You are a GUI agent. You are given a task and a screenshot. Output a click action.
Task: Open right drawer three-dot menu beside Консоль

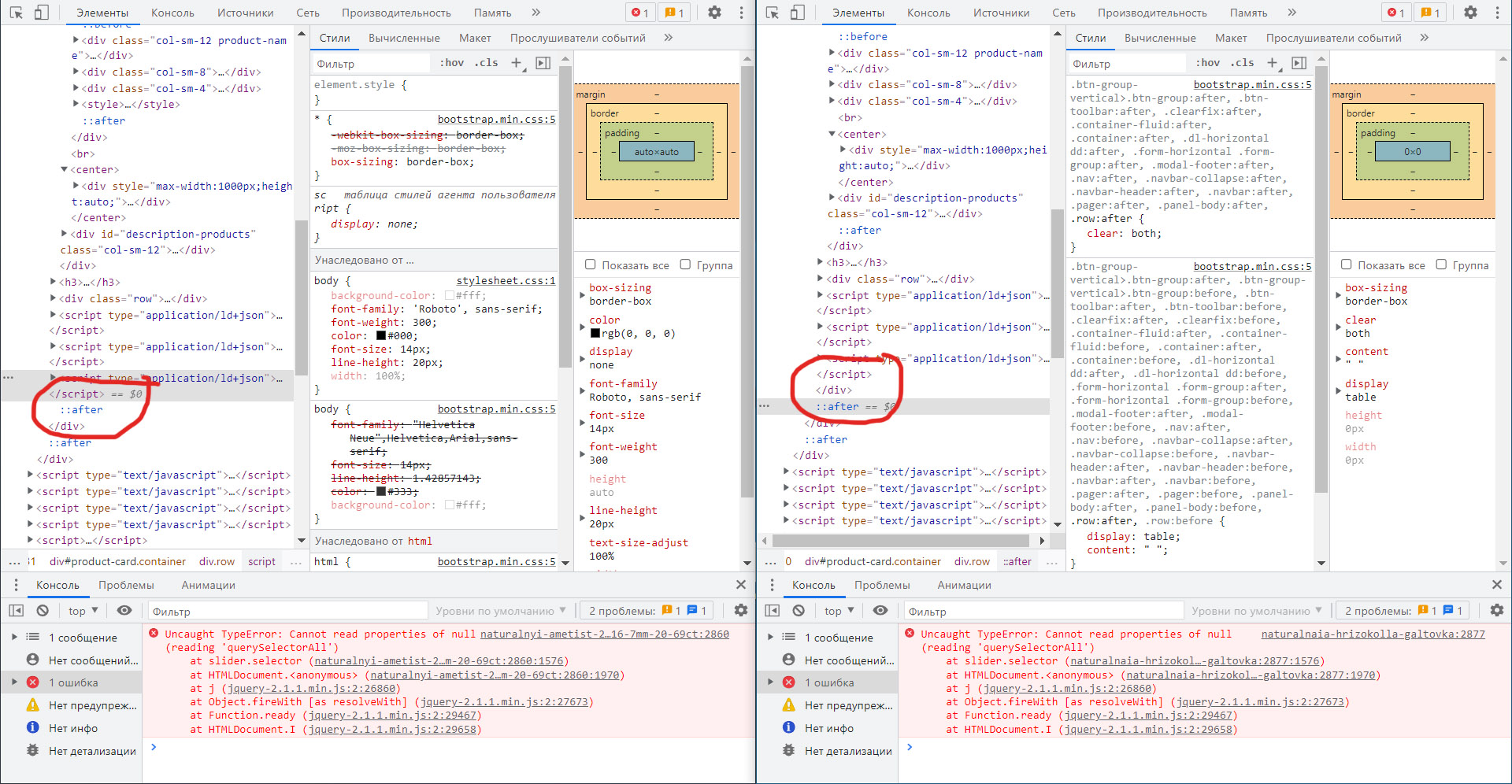point(772,585)
